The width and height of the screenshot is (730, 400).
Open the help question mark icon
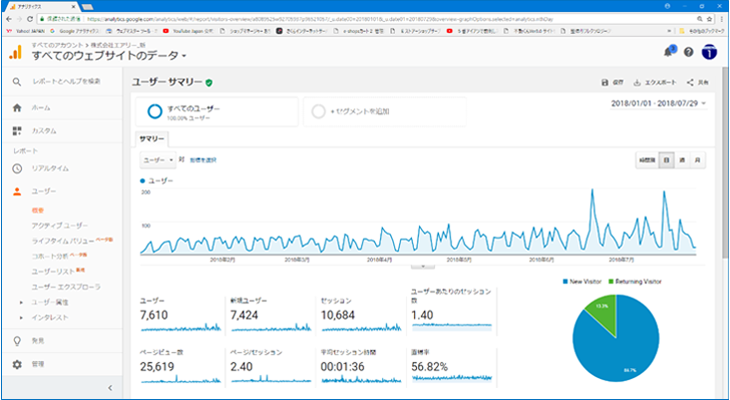689,52
